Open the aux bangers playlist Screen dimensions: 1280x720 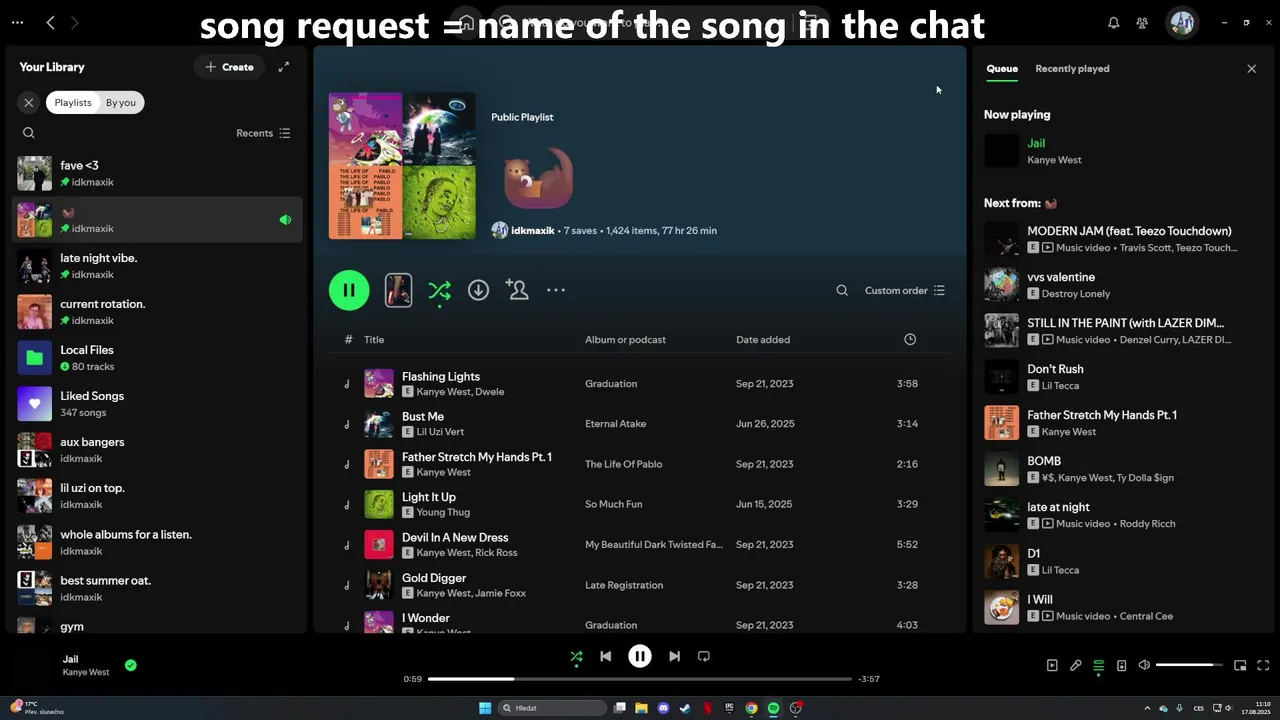(x=156, y=449)
